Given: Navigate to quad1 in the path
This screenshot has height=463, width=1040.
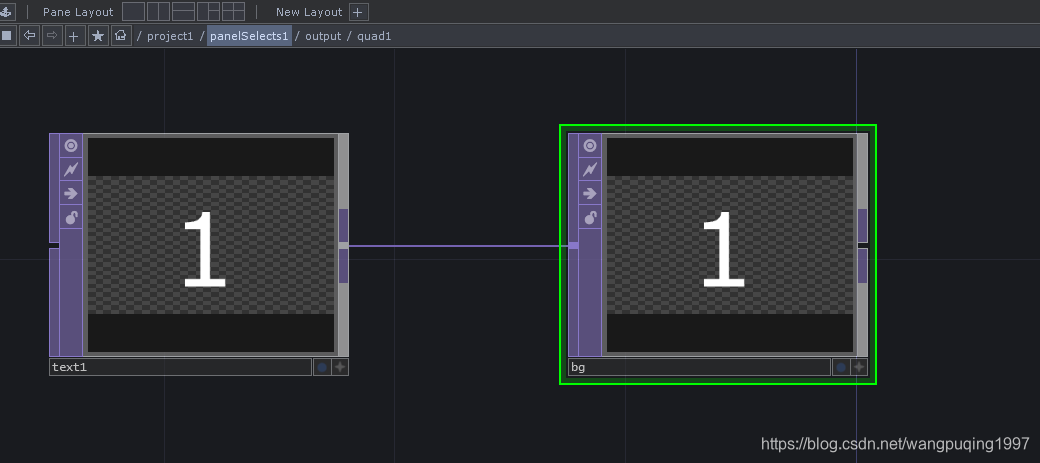Looking at the screenshot, I should point(374,36).
